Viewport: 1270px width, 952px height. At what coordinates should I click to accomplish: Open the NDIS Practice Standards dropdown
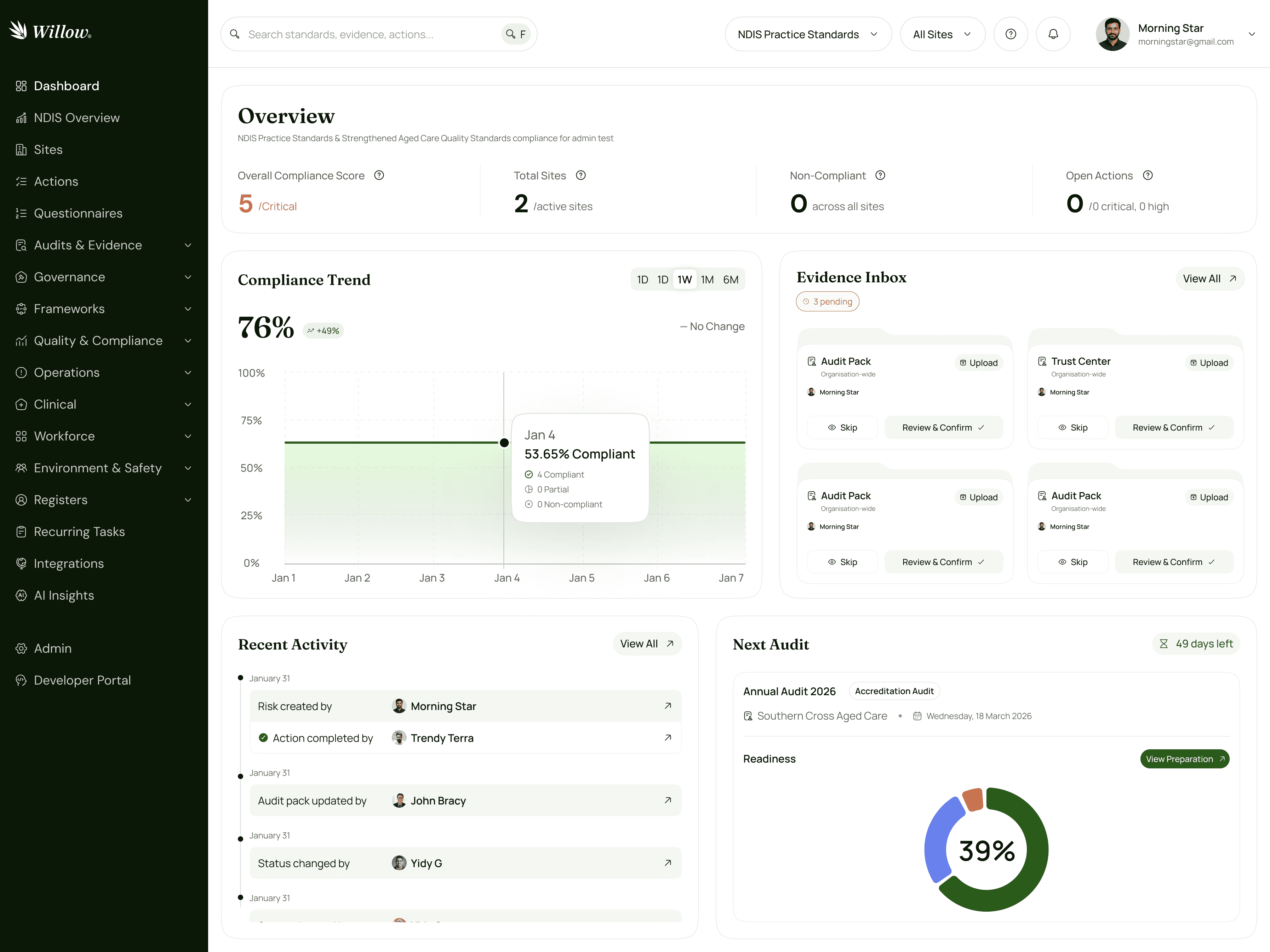point(808,34)
